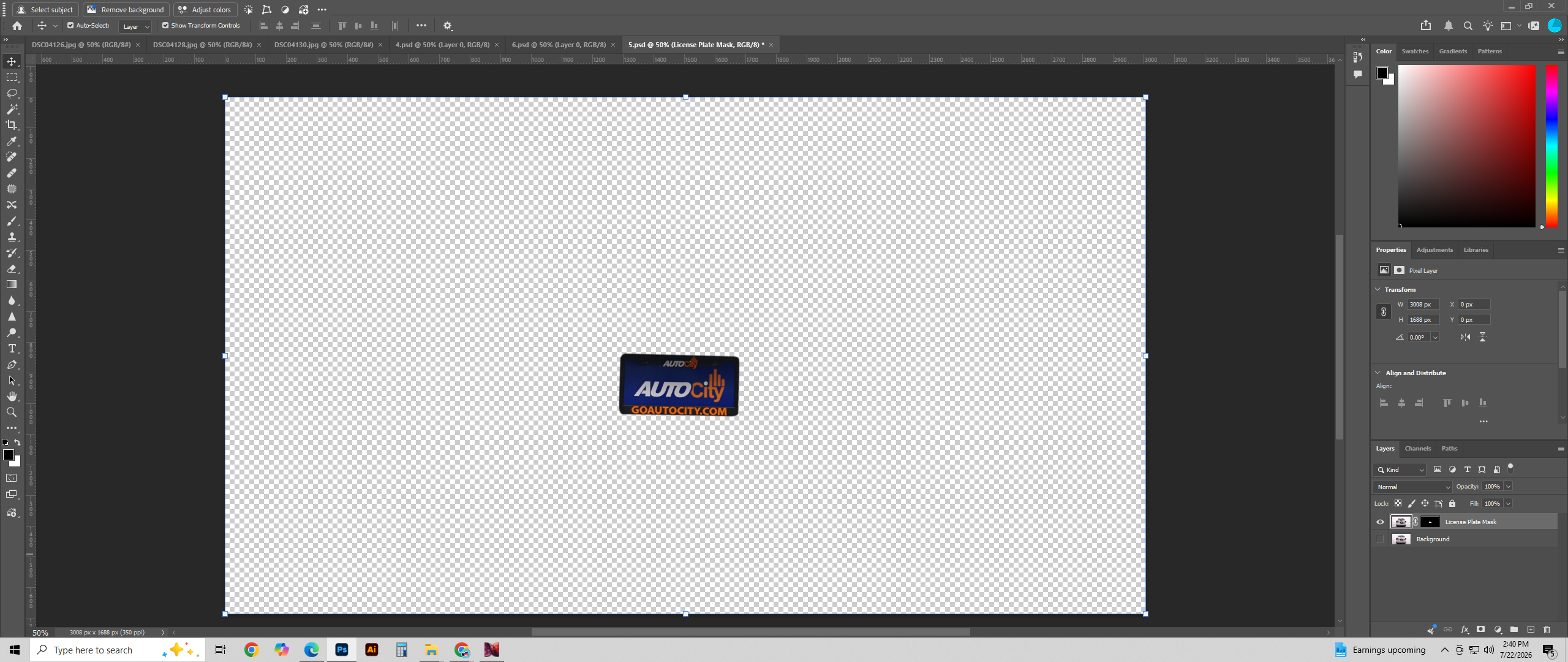Viewport: 1568px width, 662px height.
Task: Show the Background layer
Action: [1380, 539]
